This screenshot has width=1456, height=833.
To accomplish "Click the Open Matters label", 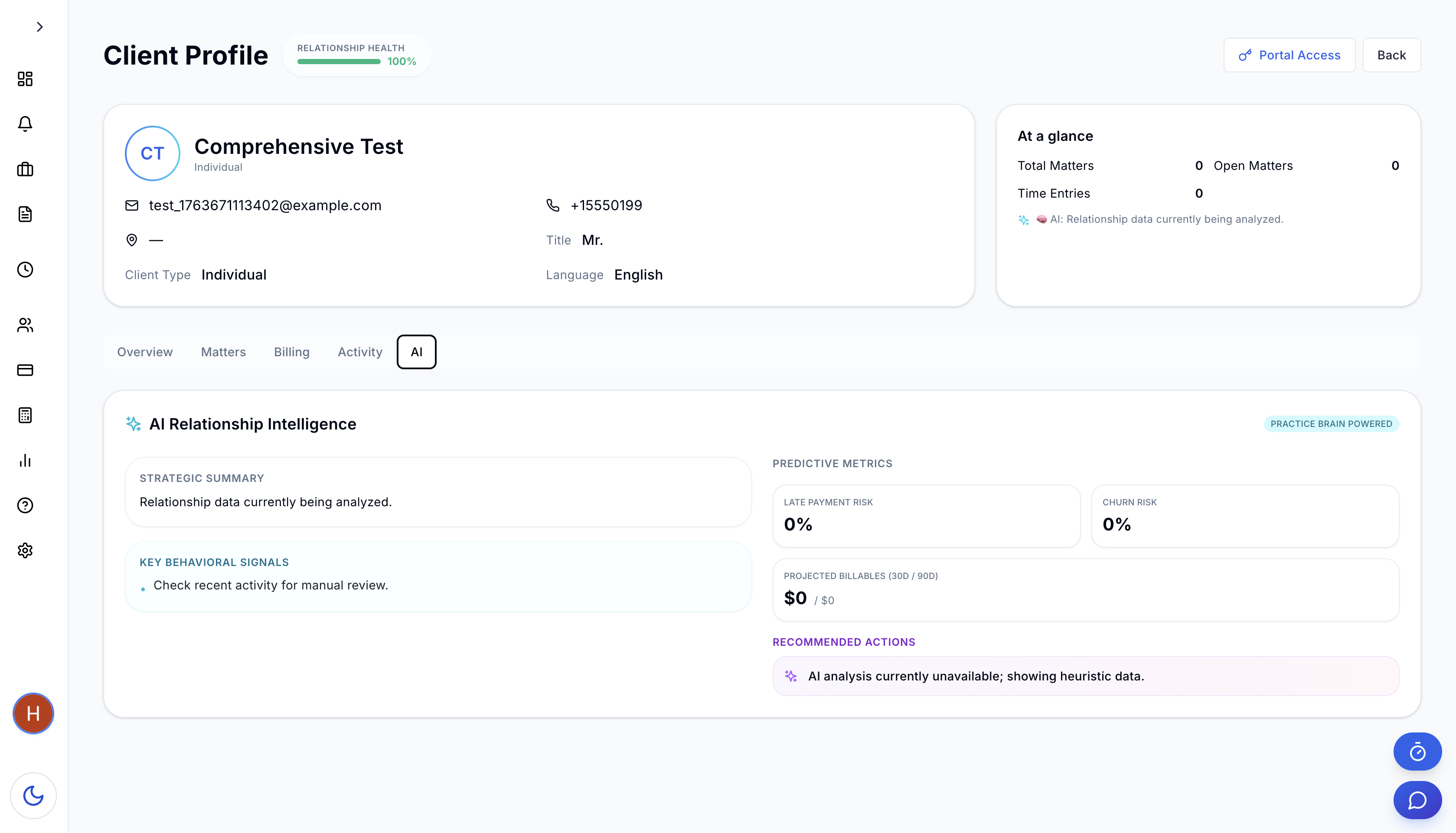I will (x=1254, y=166).
